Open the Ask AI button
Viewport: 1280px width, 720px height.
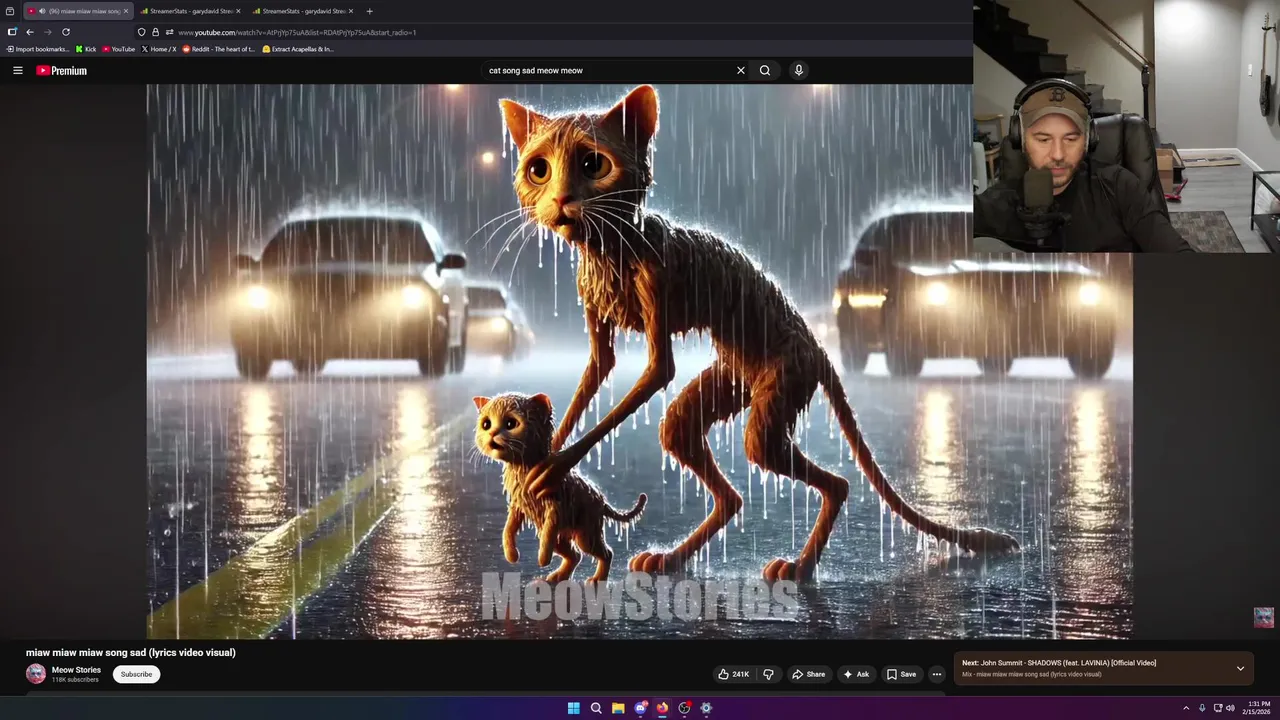[x=856, y=674]
